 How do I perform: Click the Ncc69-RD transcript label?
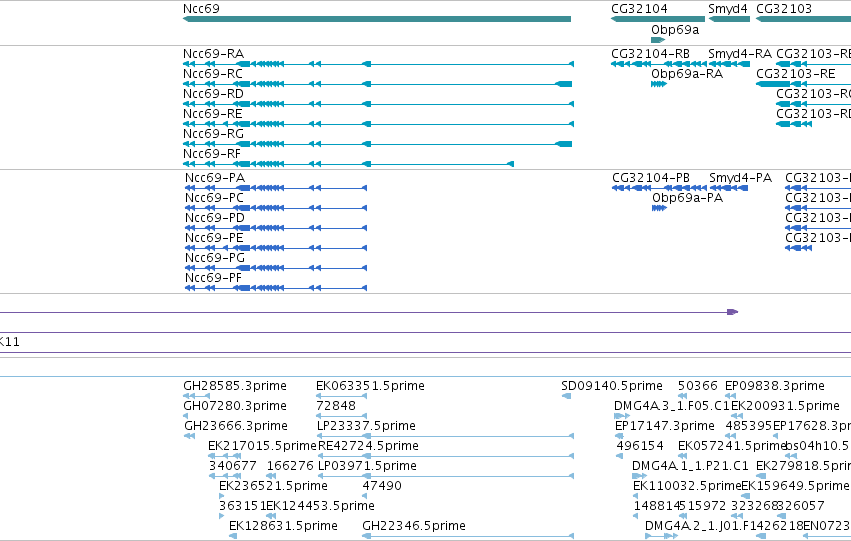(213, 94)
